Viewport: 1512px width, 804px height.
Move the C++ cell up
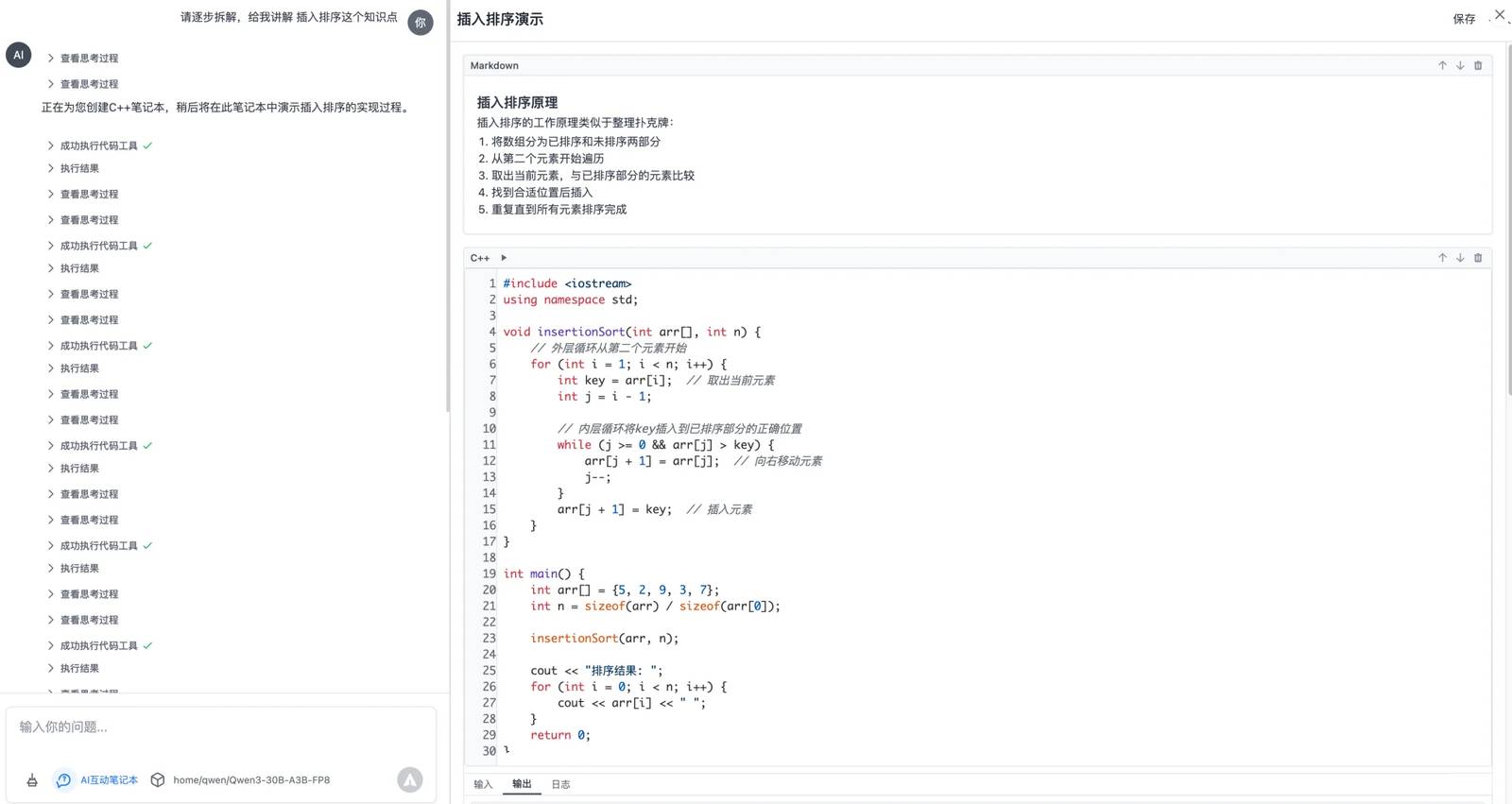click(1442, 258)
